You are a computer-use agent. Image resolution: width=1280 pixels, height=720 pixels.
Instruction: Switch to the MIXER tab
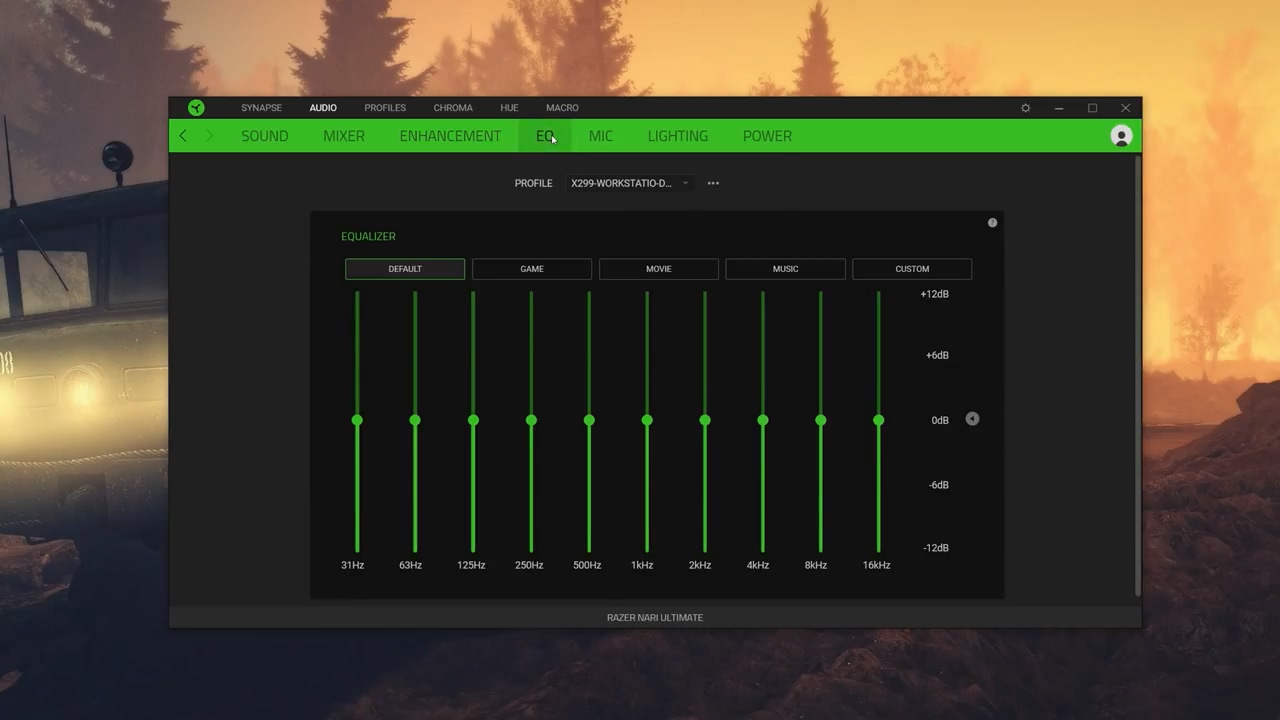pos(344,136)
